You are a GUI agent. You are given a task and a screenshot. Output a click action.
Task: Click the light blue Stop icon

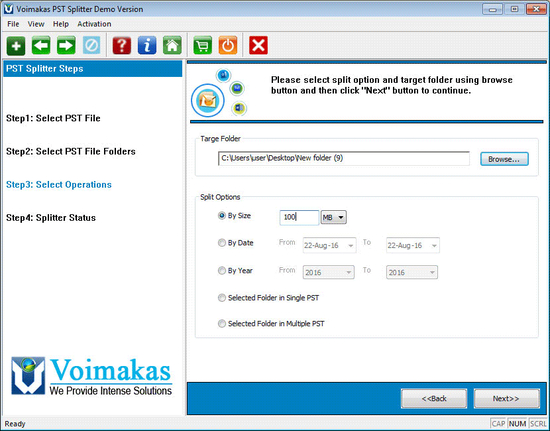click(92, 46)
